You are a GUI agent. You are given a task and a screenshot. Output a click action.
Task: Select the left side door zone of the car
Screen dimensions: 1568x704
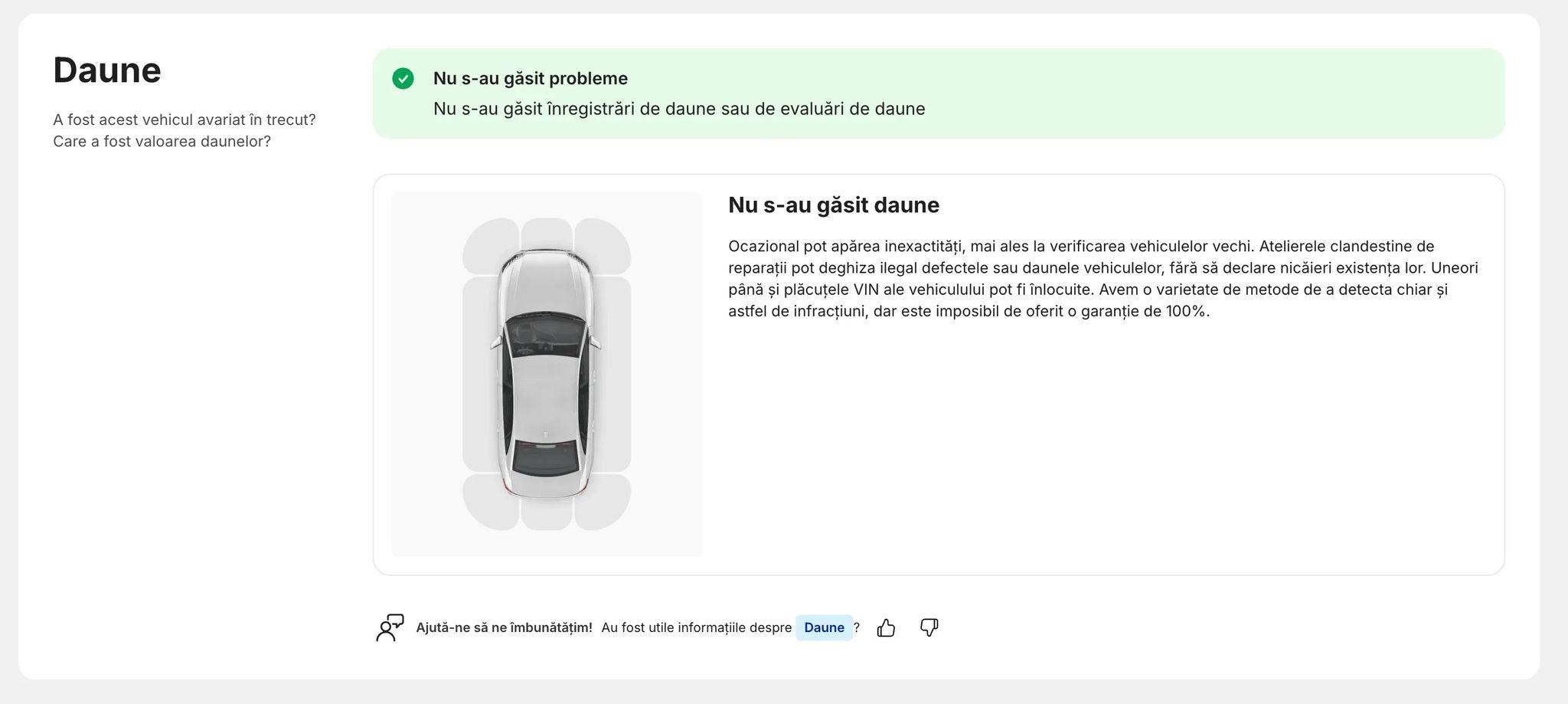[478, 374]
